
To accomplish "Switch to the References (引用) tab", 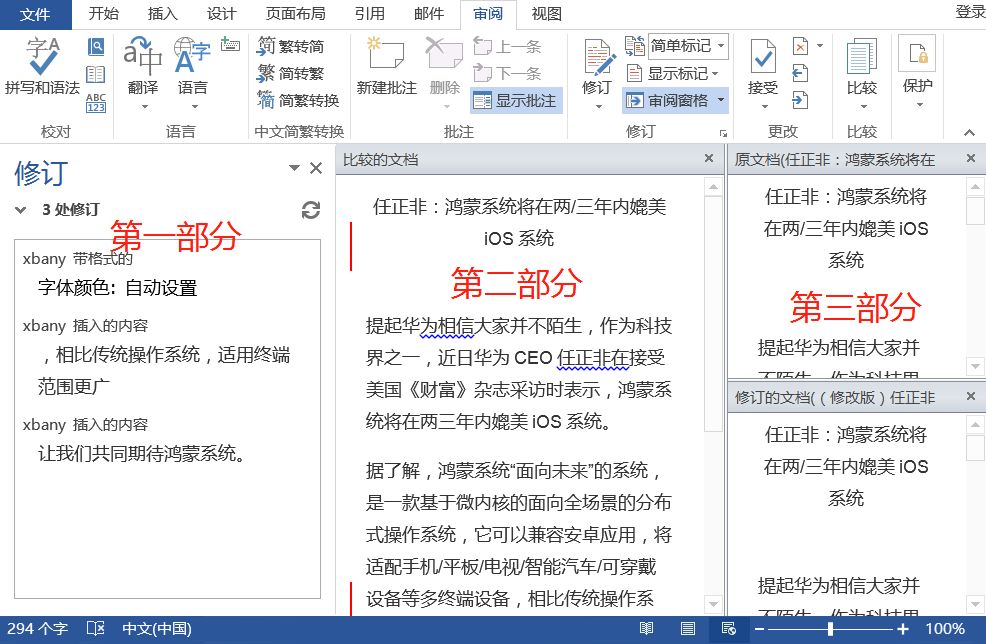I will point(370,14).
